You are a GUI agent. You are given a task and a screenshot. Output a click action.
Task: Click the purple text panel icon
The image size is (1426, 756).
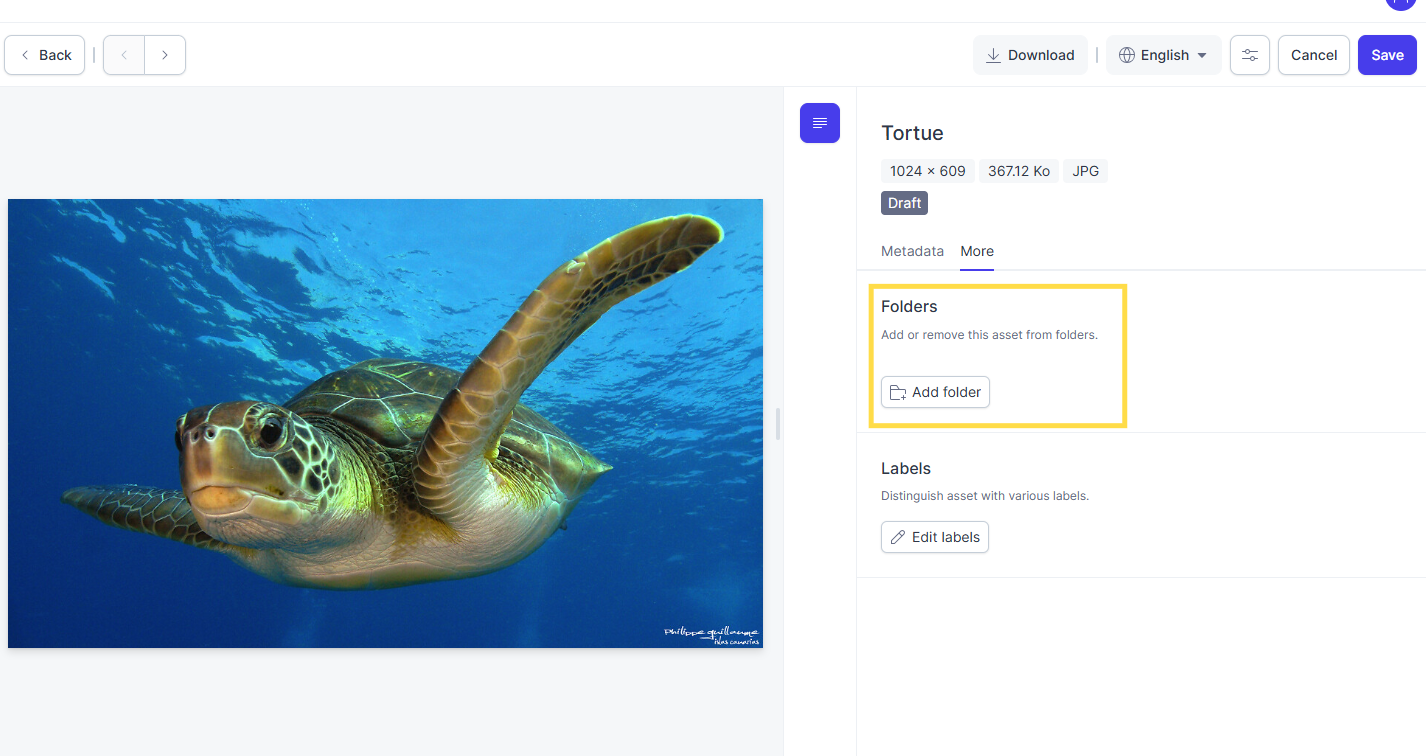point(819,123)
